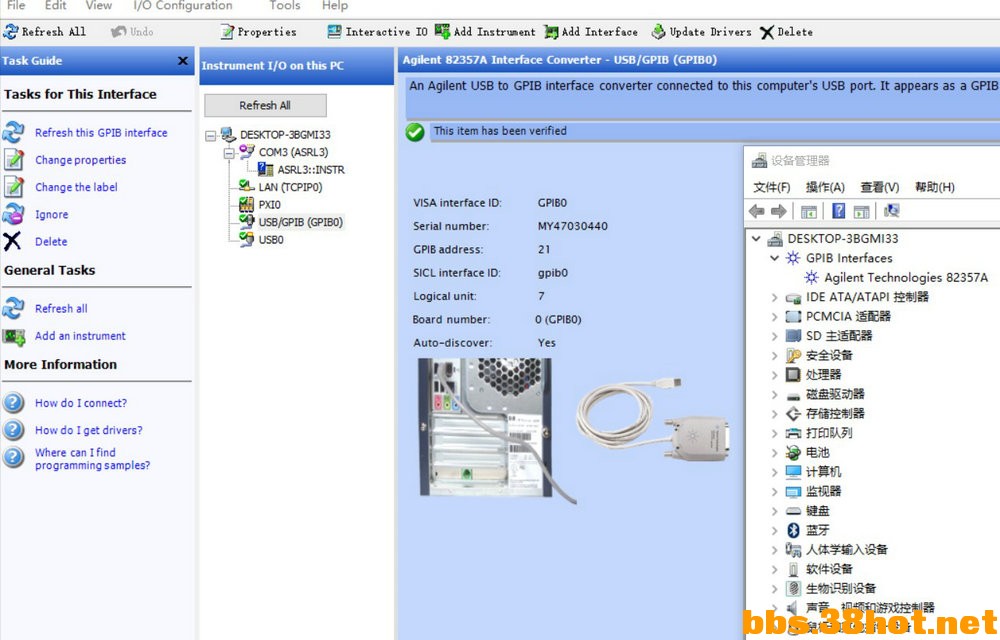Click the General Tasks Refresh all icon

13,309
